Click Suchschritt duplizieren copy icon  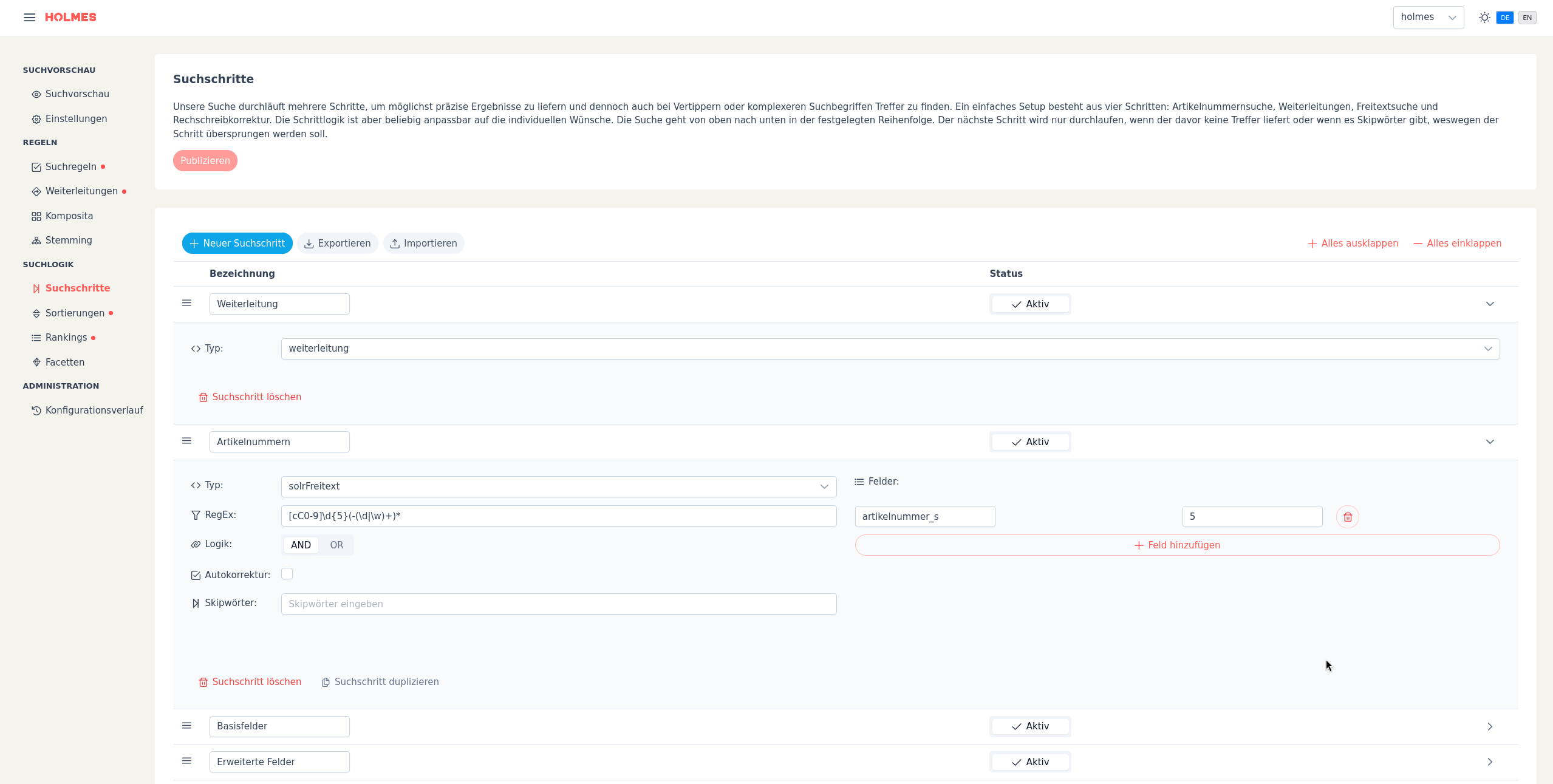tap(326, 682)
